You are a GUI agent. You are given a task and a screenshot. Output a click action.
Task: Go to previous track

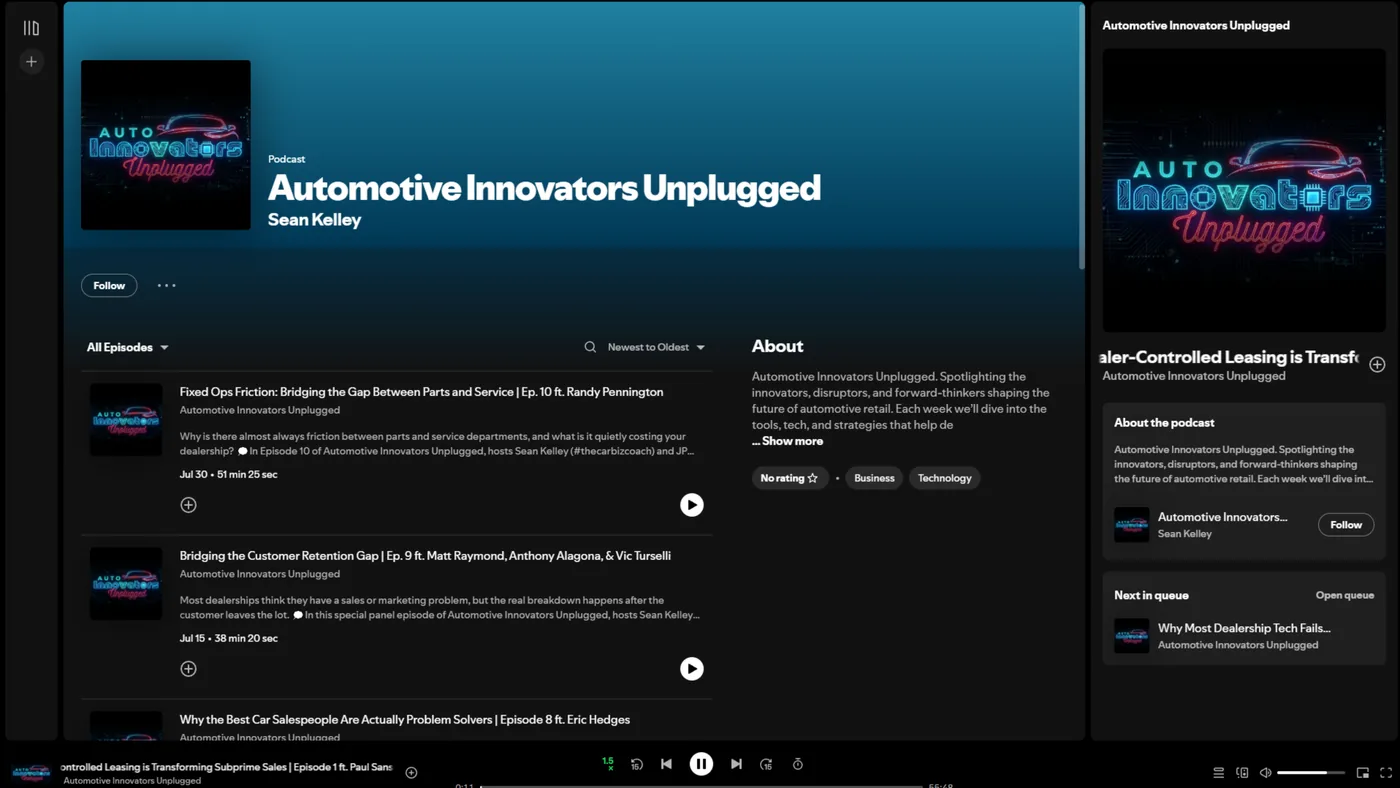tap(666, 764)
